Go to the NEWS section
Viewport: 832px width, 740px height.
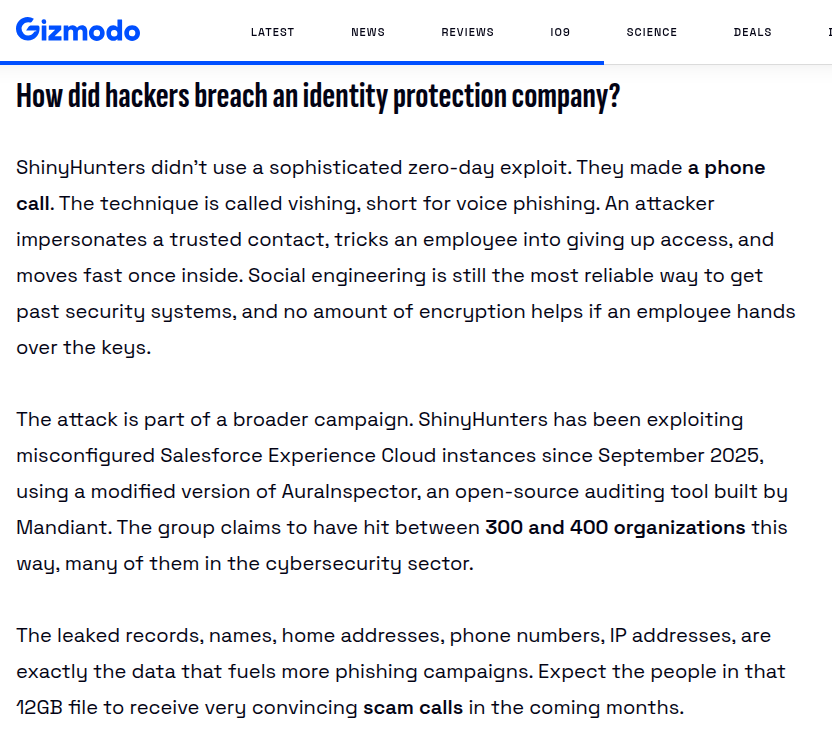coord(368,32)
